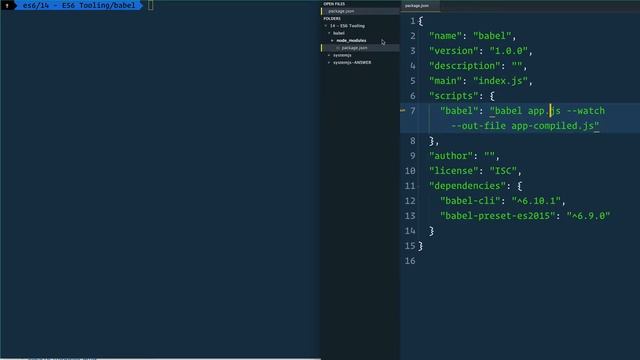The image size is (640, 360).
Task: Expand the node_modules folder arrow
Action: (x=332, y=40)
